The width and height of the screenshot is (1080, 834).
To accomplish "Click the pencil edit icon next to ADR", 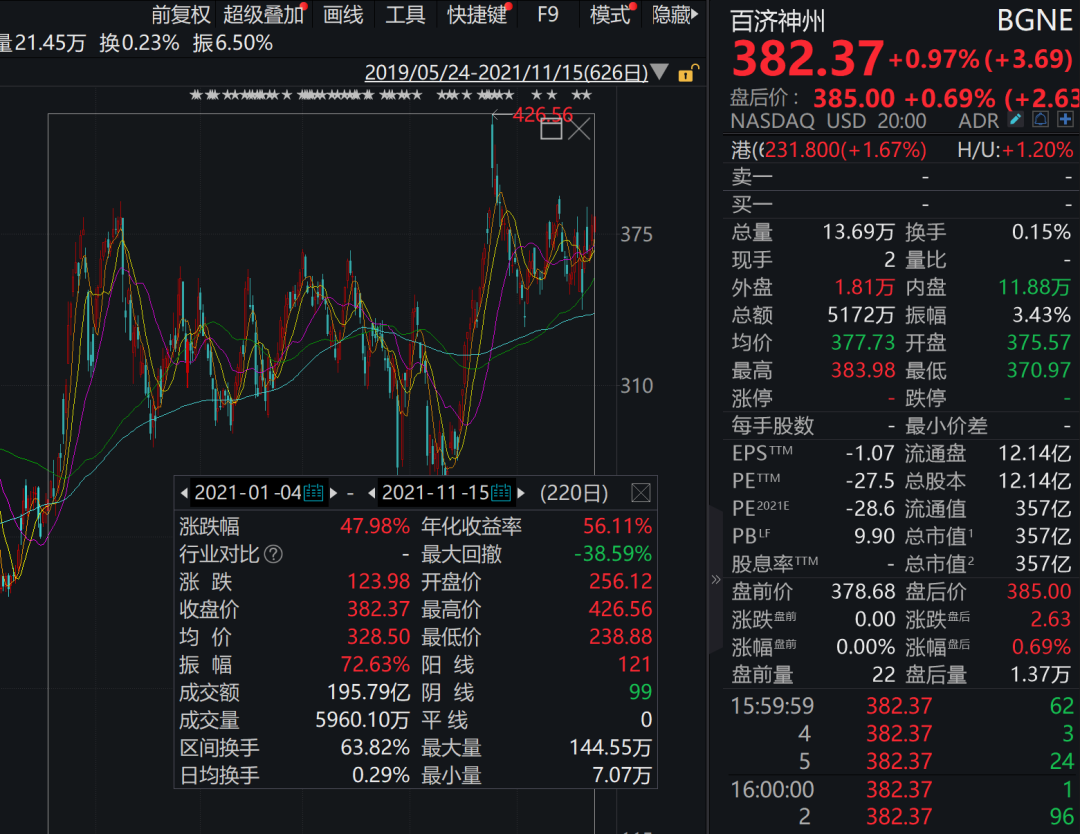I will coord(1016,121).
